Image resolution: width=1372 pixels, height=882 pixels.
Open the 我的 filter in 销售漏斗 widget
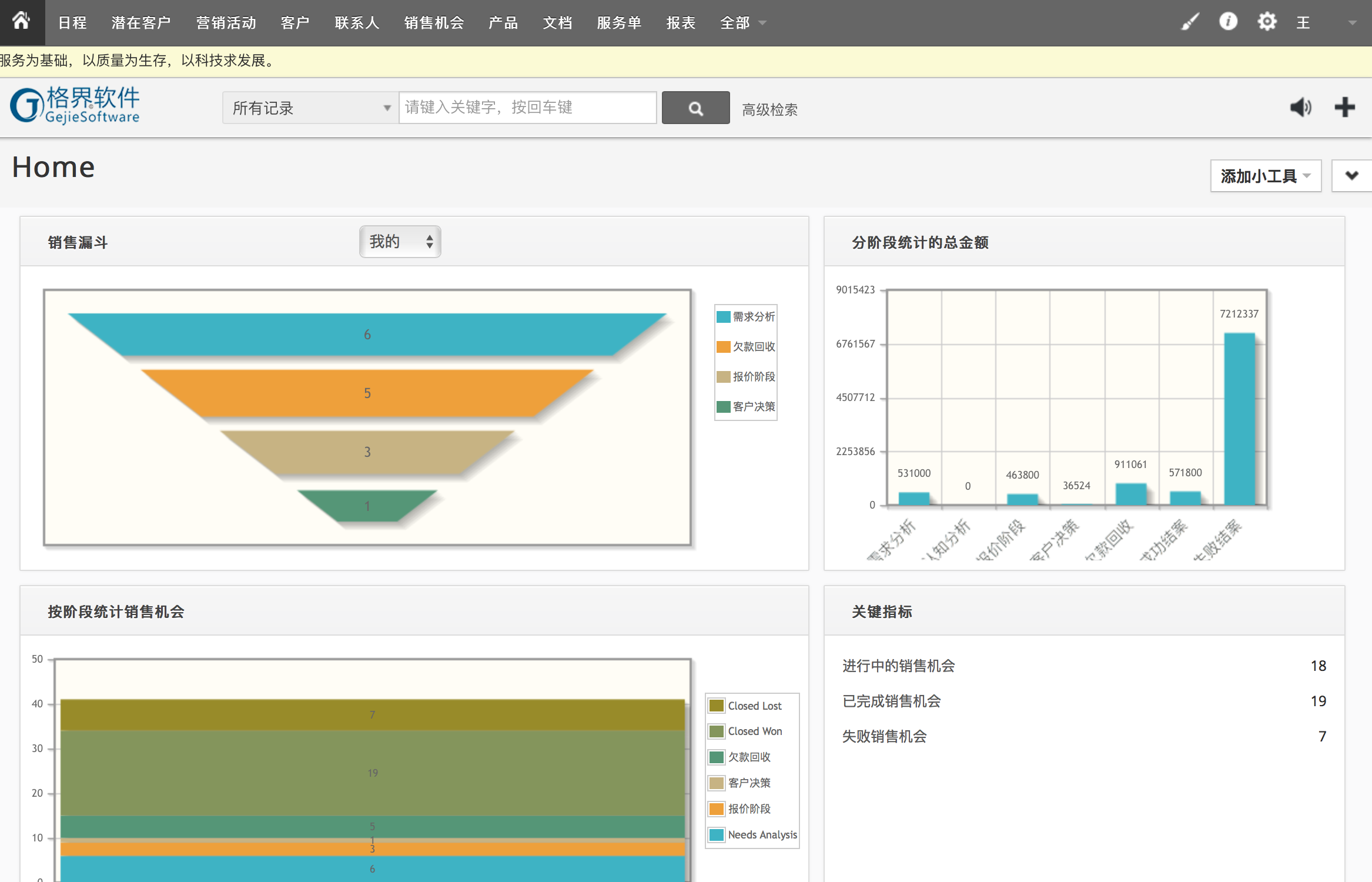[x=400, y=242]
